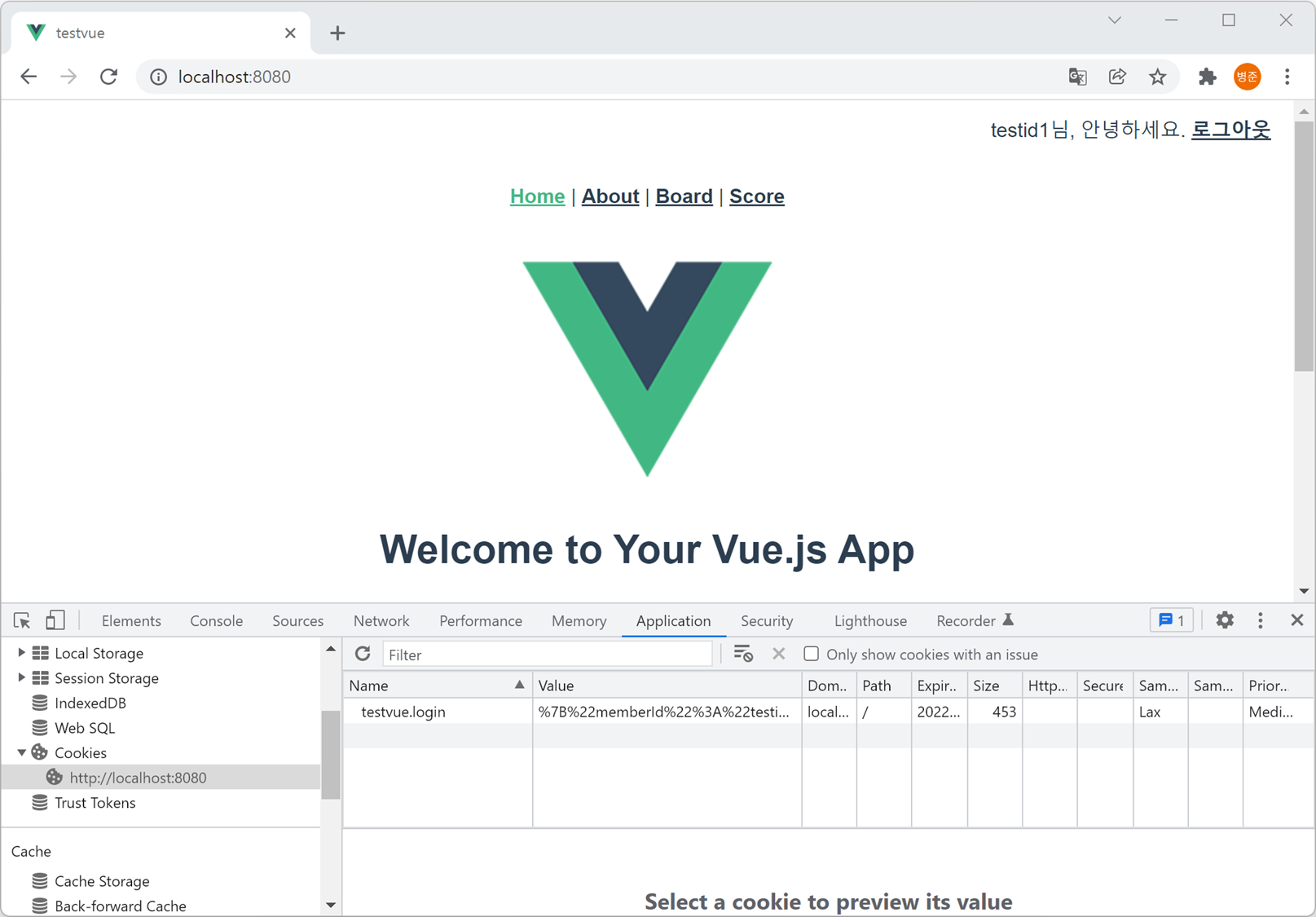Open the Board page link
This screenshot has height=917, width=1316.
(x=684, y=196)
